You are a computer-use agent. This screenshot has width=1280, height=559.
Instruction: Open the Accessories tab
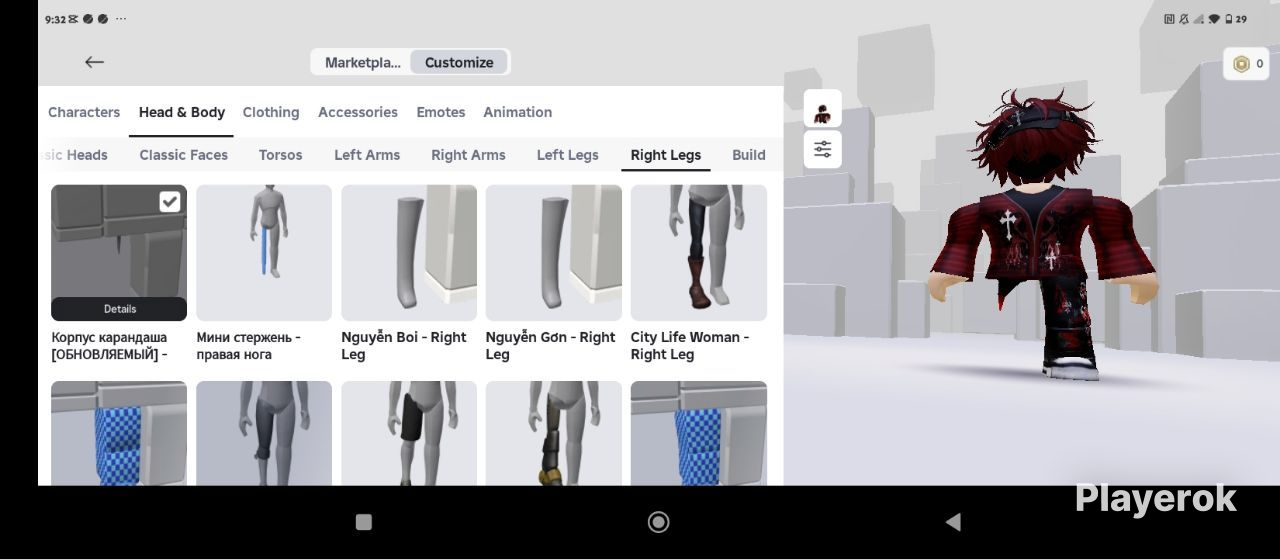click(x=358, y=112)
